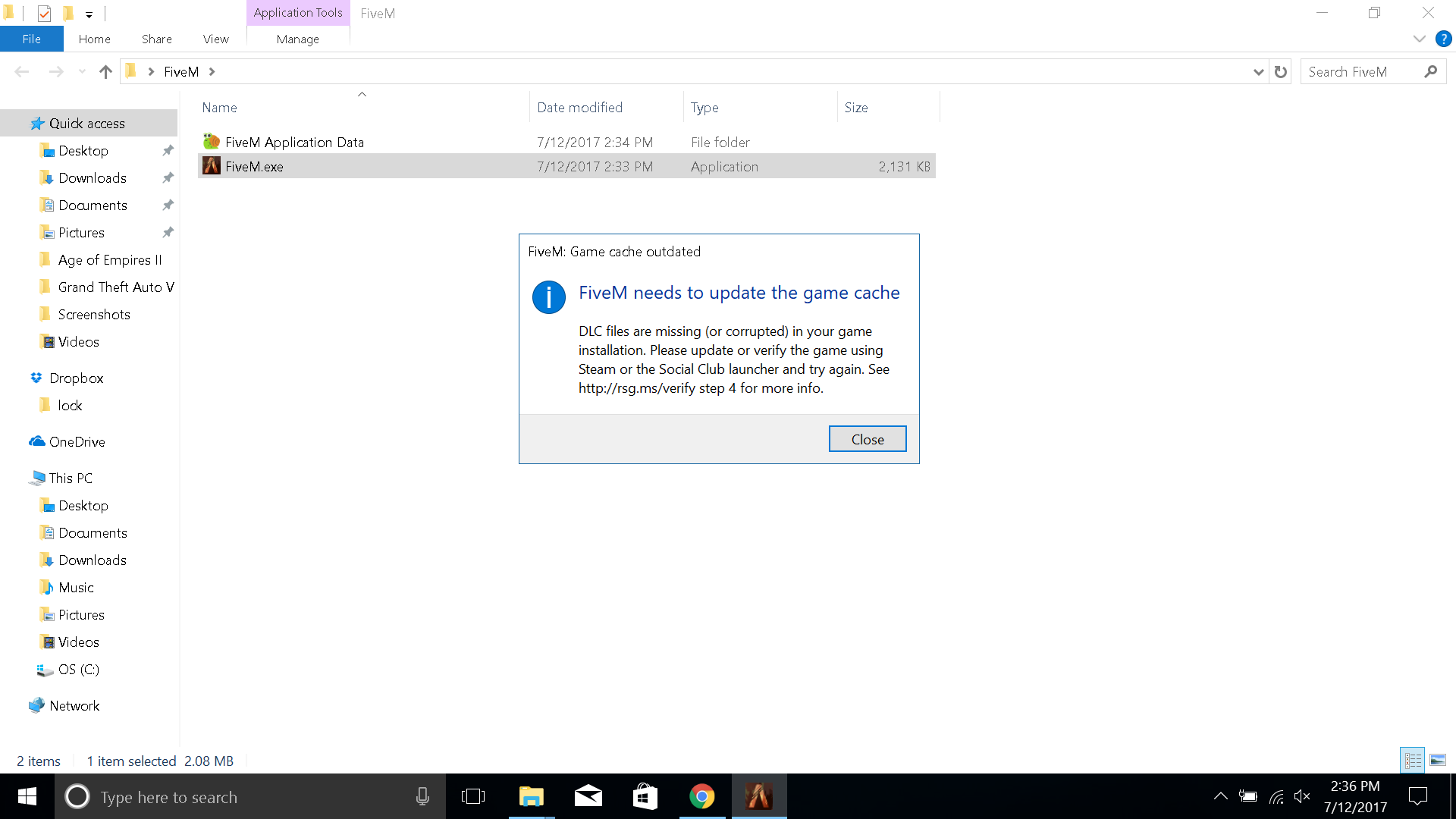
Task: Open the Share ribbon tab
Action: click(x=156, y=39)
